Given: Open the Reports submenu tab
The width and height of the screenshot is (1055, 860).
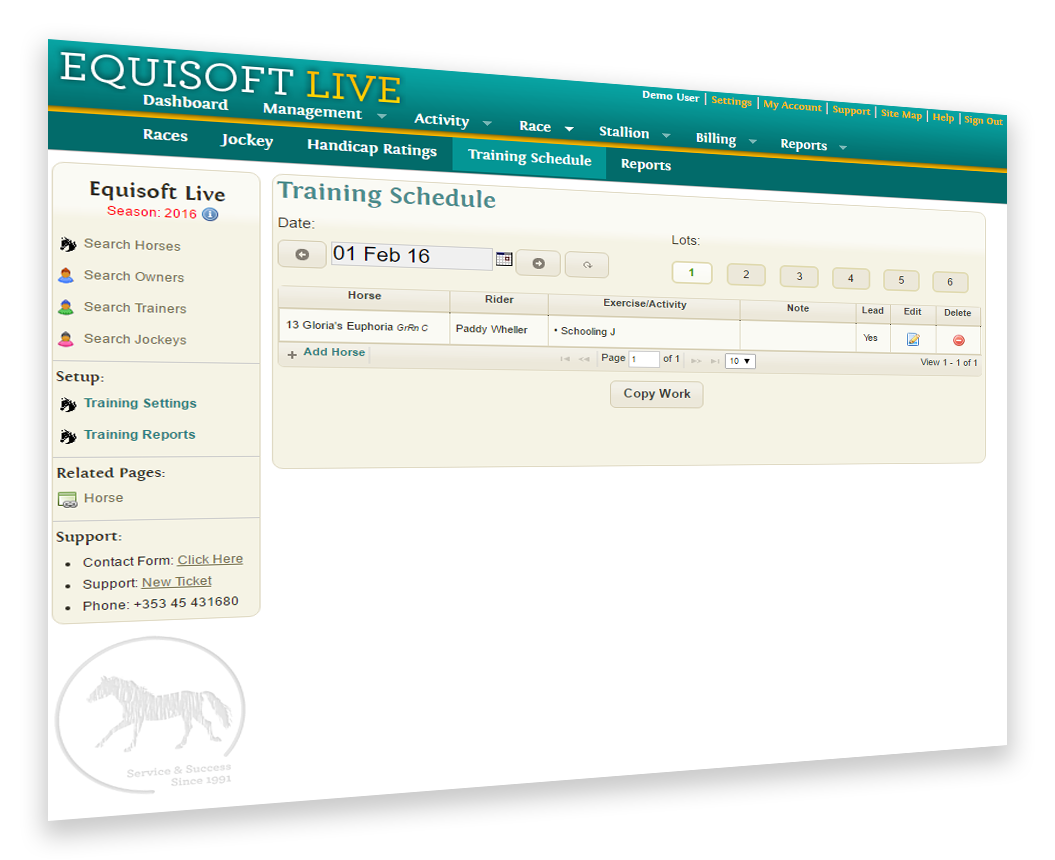Looking at the screenshot, I should [x=646, y=165].
